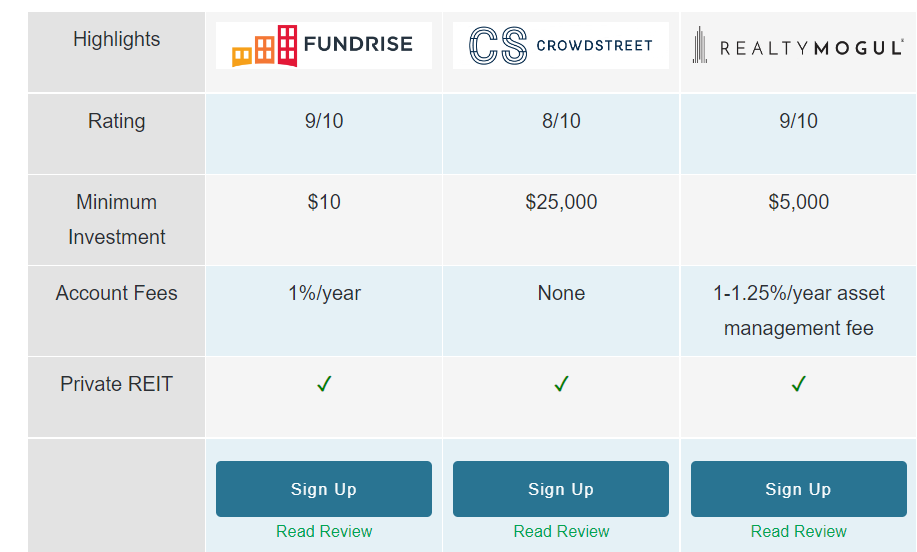Open the CrowdStreet Read Review link

coord(561,531)
